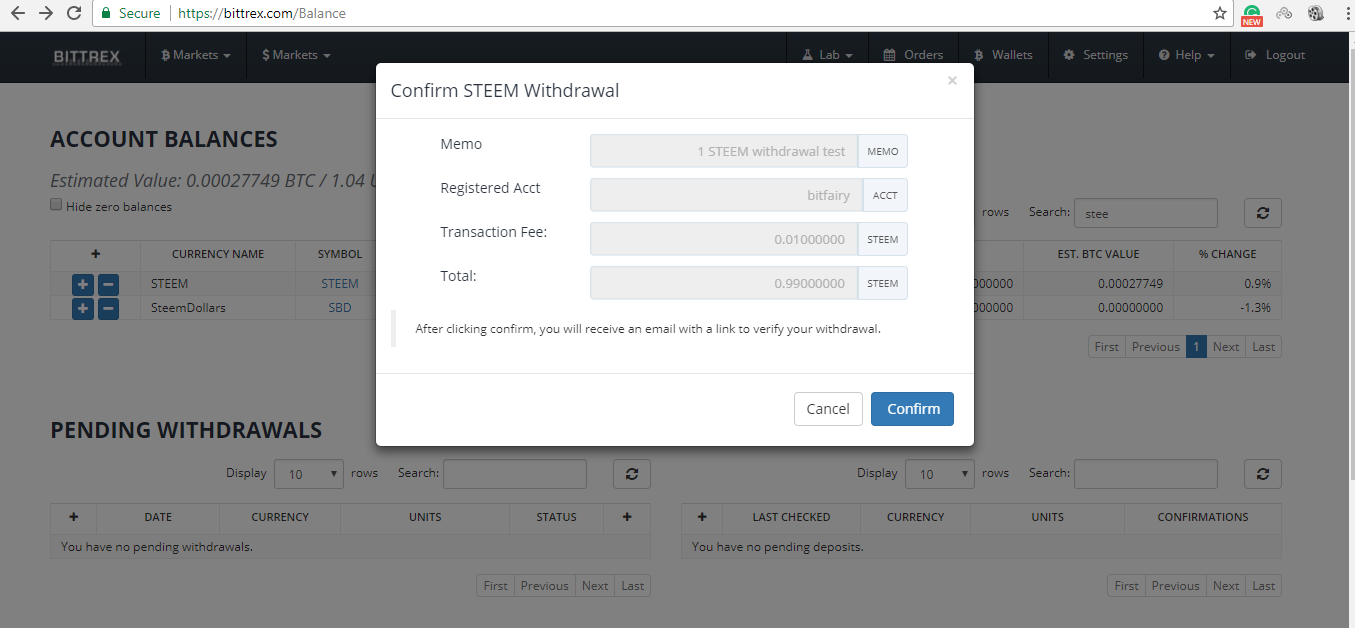
Task: Sort by the SYMBOL column header
Action: coord(340,254)
